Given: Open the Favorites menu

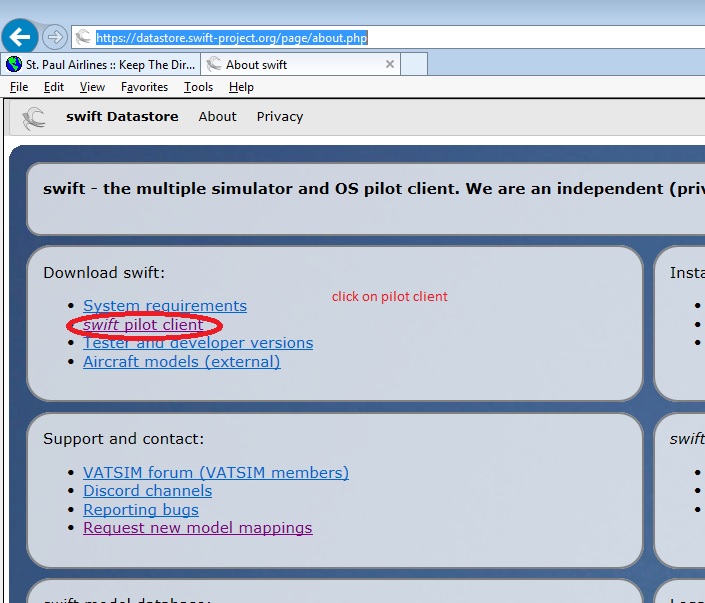Looking at the screenshot, I should pos(144,87).
